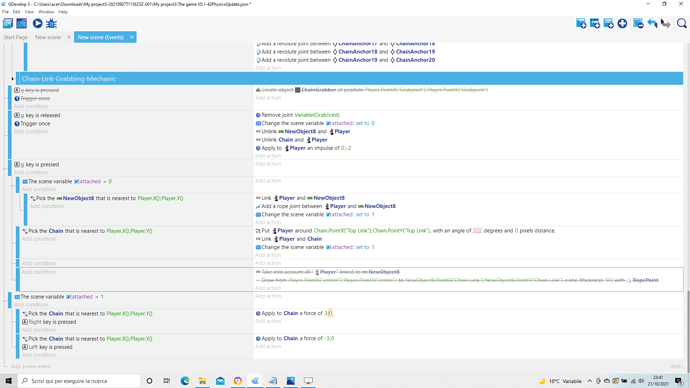Open the scene editor toolbar icon
This screenshot has width=690, height=388.
(x=22, y=23)
